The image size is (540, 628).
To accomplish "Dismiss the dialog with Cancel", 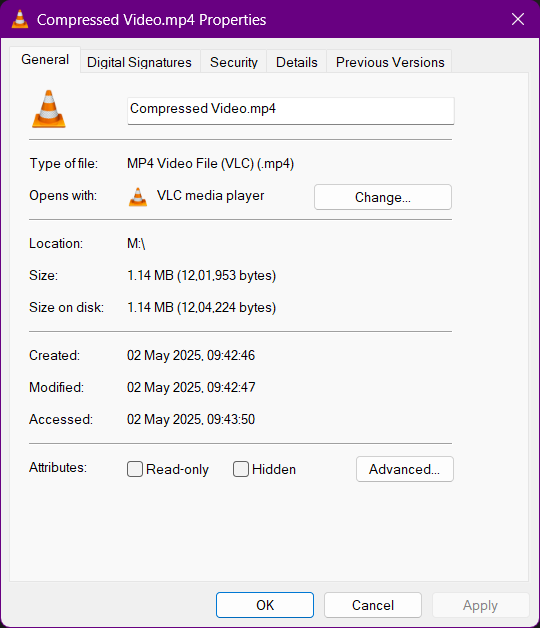I will [x=373, y=605].
